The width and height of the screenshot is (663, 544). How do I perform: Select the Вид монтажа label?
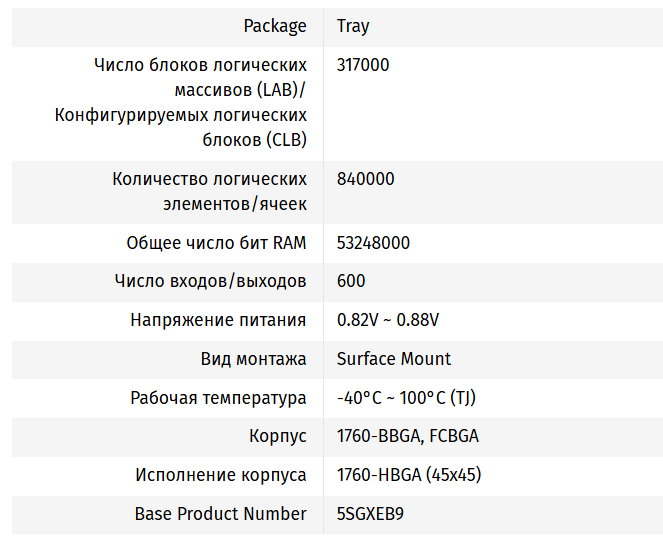pos(253,359)
